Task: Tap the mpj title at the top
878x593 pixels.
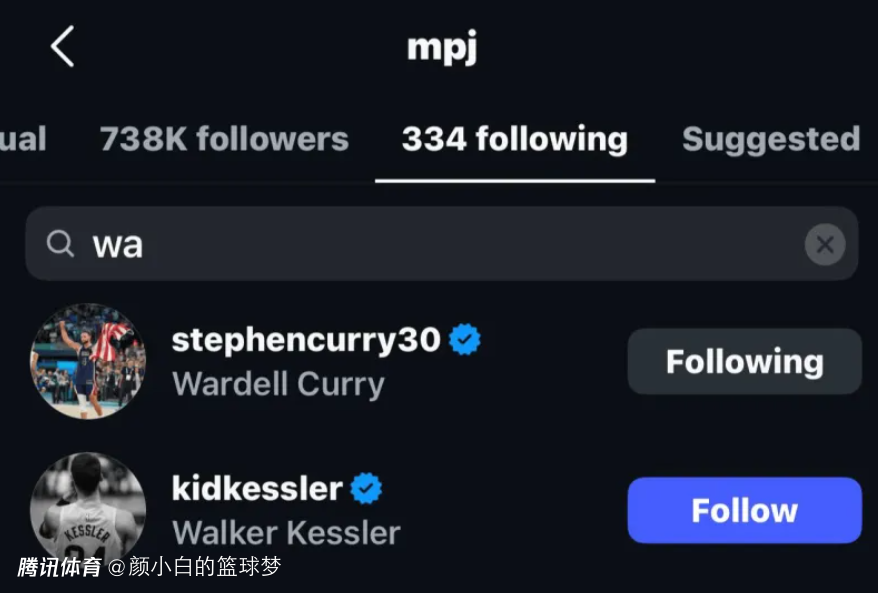Action: tap(441, 48)
